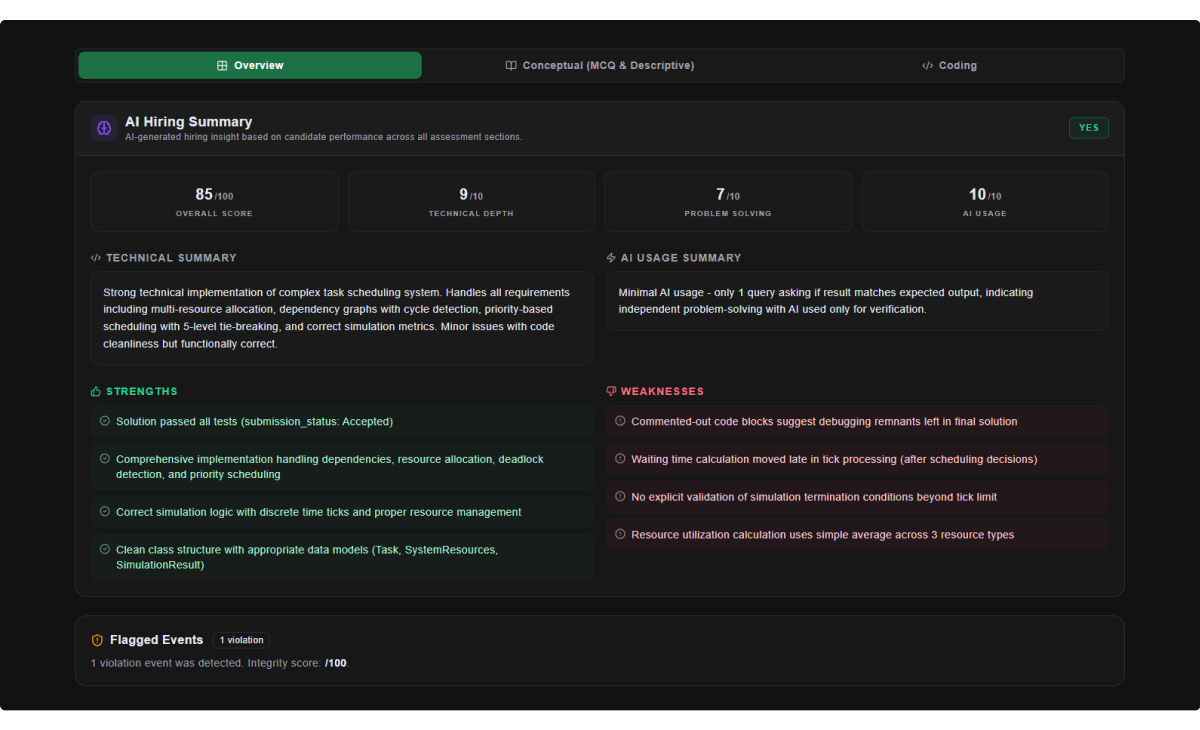Click the grid icon in the Overview tab
Image resolution: width=1200 pixels, height=730 pixels.
pos(222,66)
